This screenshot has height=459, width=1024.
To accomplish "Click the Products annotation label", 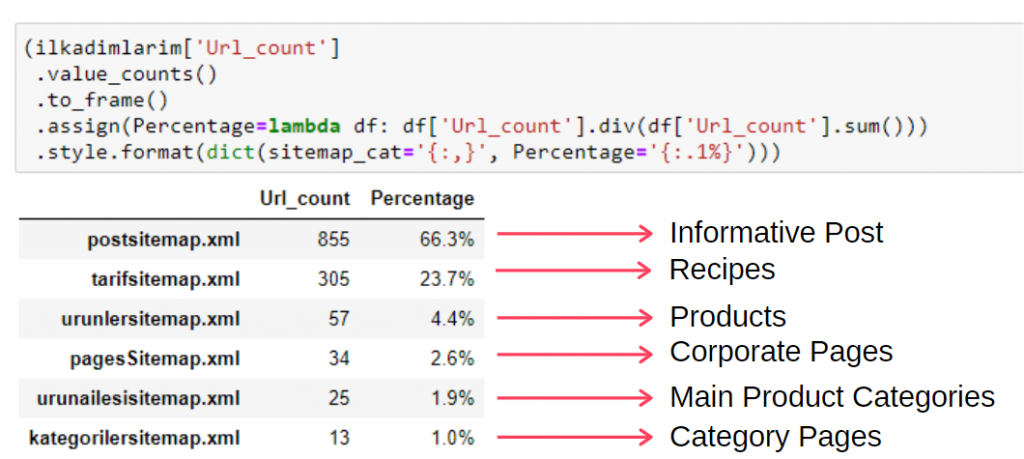I will pos(728,317).
